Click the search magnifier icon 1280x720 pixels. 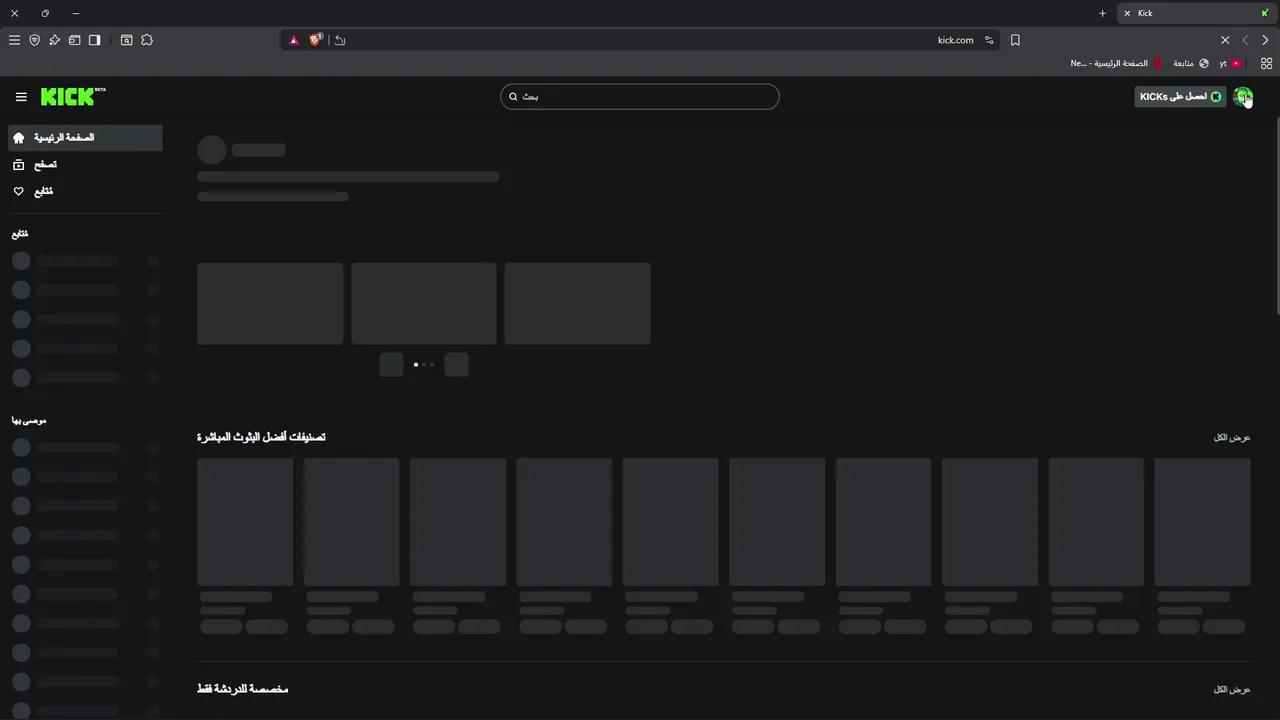pos(513,97)
